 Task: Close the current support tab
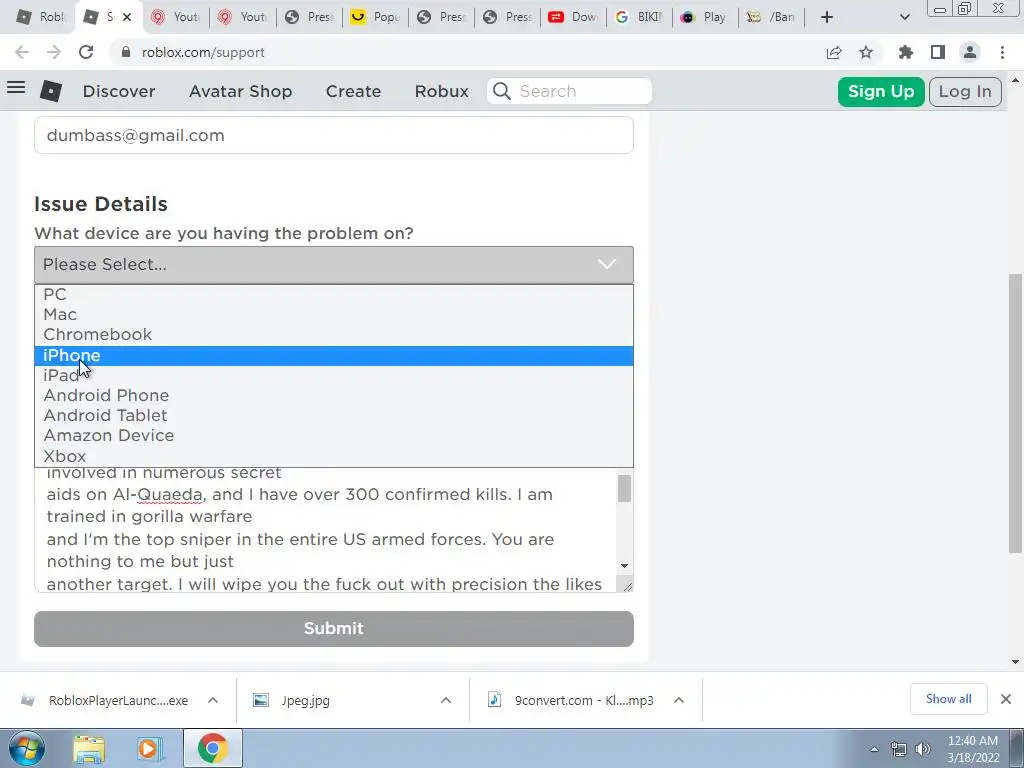coord(127,17)
